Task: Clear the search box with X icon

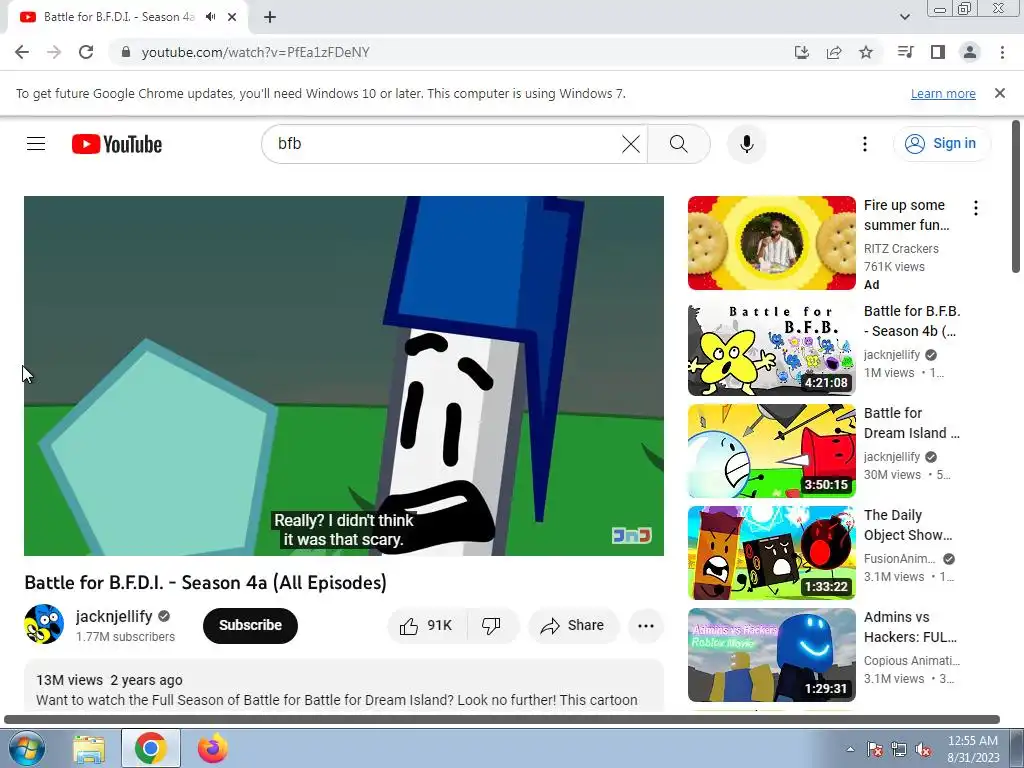Action: 631,144
